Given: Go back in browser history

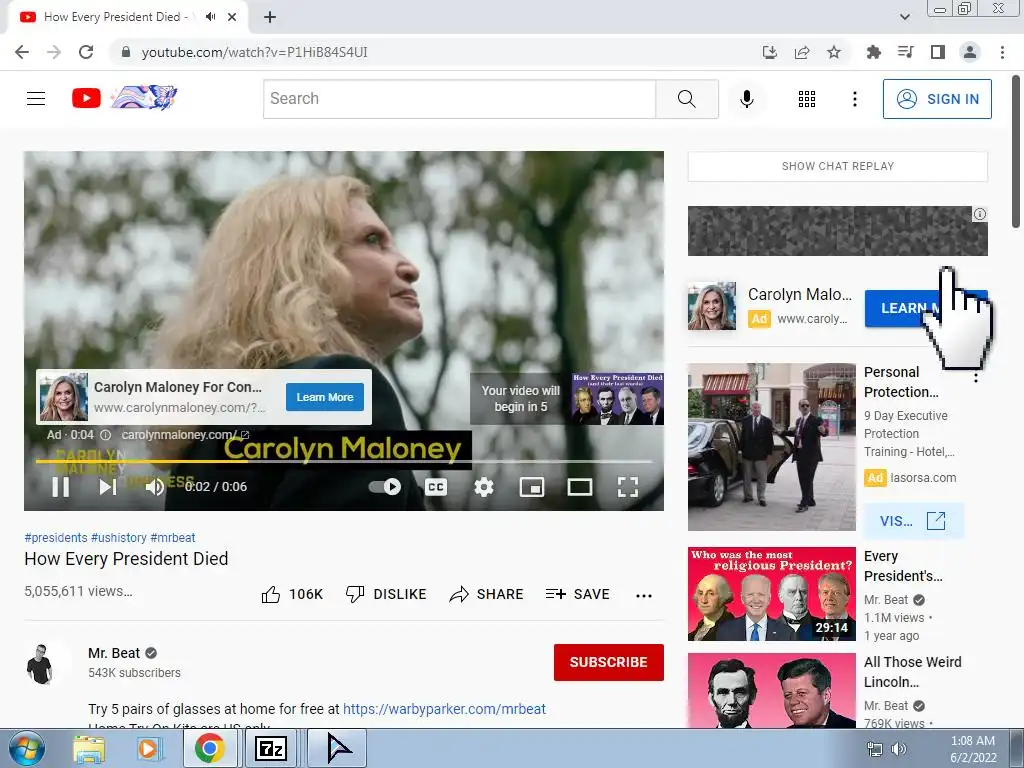Looking at the screenshot, I should [x=22, y=52].
